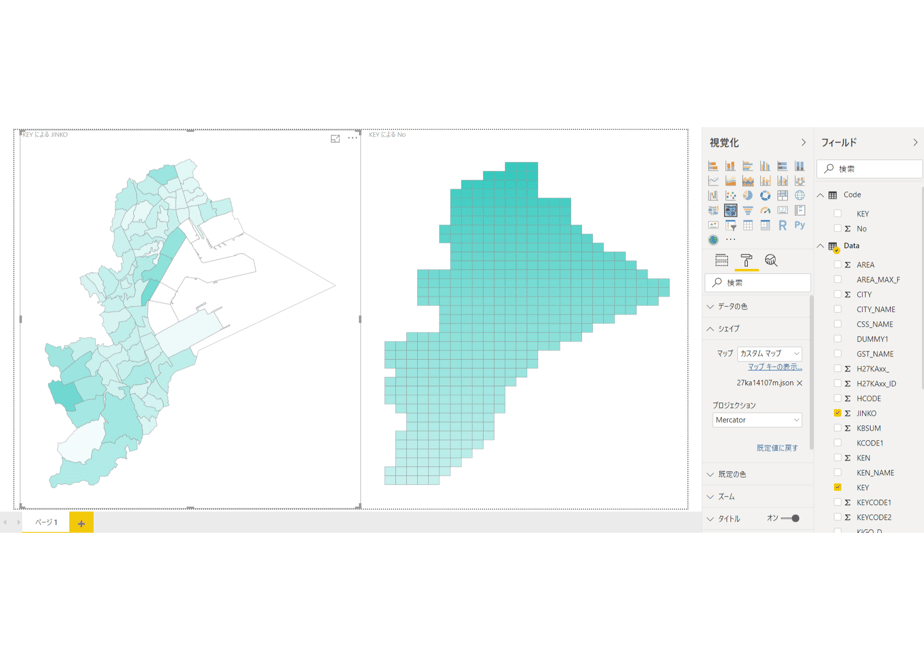924x660 pixels.
Task: Open more options (…) on JINKO map visual
Action: coord(352,138)
